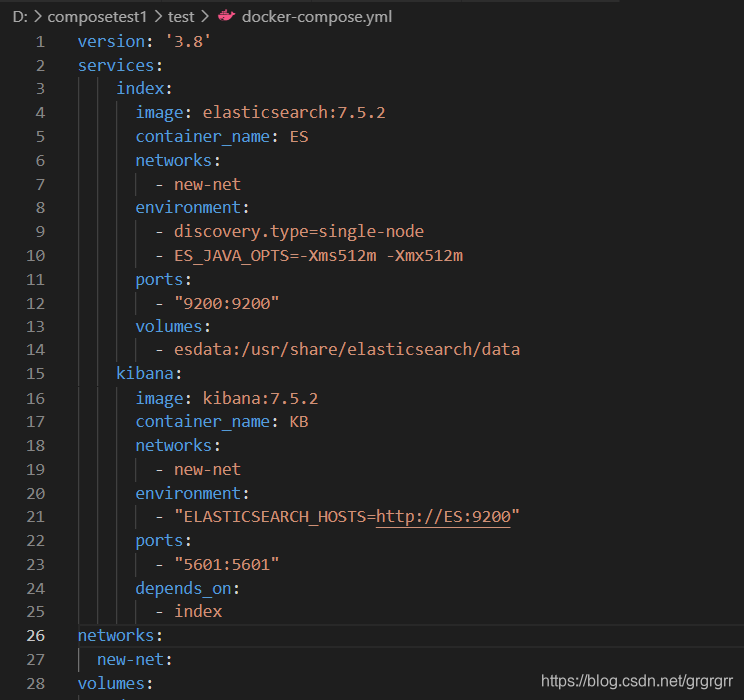Click networks key on line 18
Screen dimensions: 744x700
pyautogui.click(x=174, y=445)
